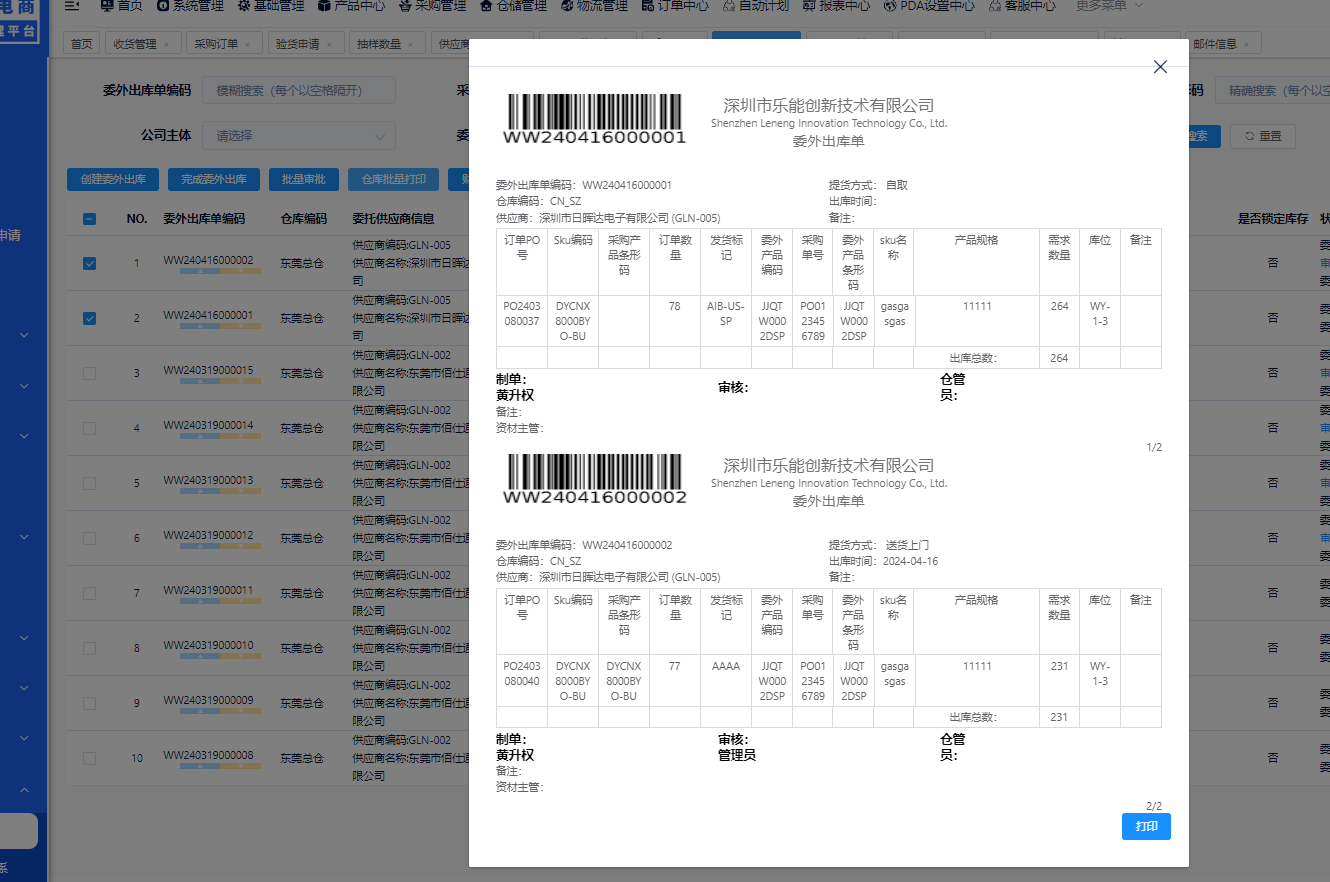Screen dimensions: 1330x882
Task: Uncheck the row 1 checkbox WW240416000002
Action: point(90,263)
